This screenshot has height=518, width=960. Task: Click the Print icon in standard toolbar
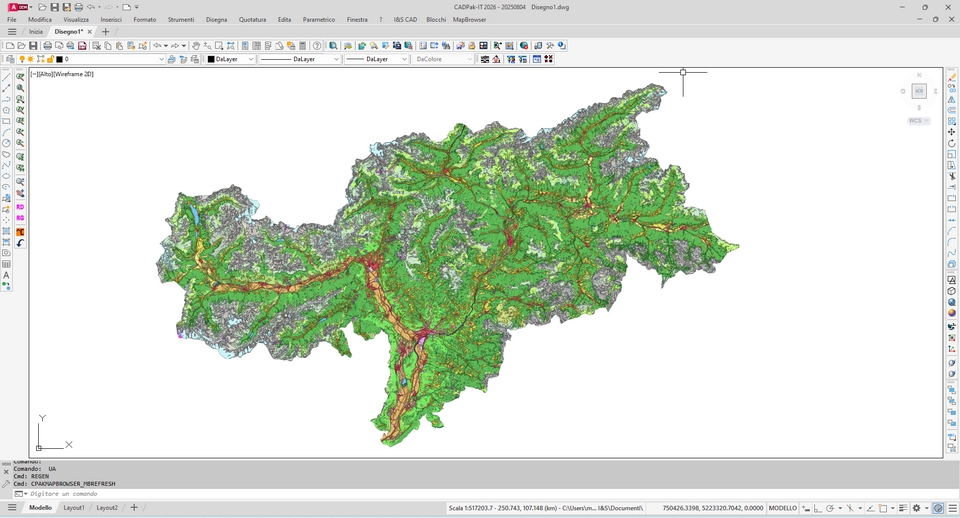47,45
